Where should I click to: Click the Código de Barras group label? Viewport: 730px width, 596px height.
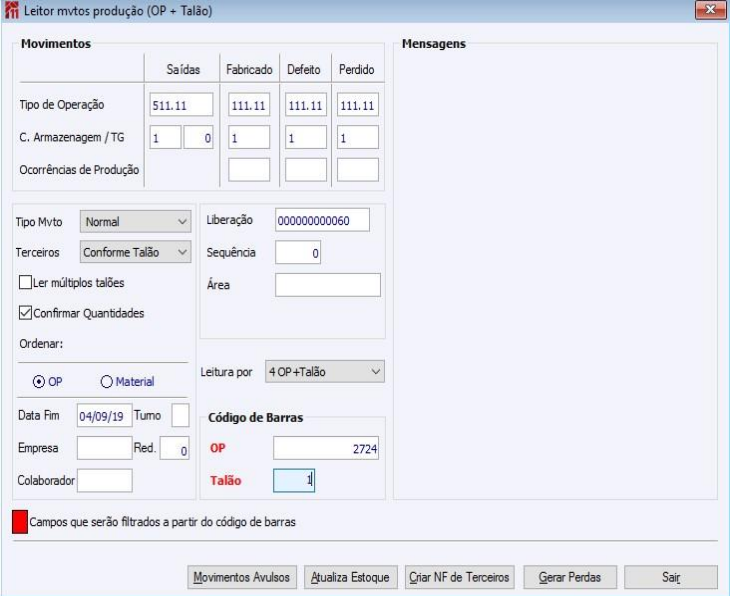pos(256,417)
